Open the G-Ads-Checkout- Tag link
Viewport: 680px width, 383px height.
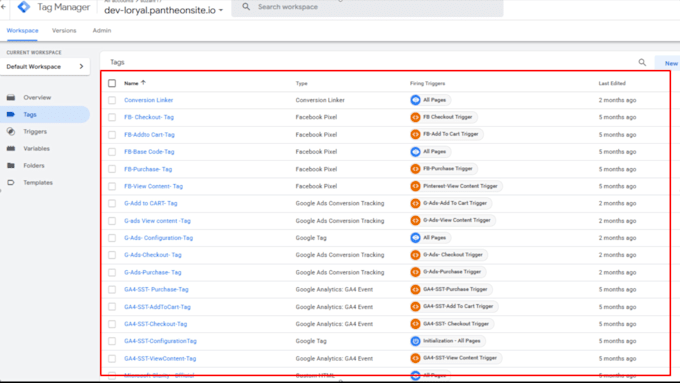click(x=153, y=255)
